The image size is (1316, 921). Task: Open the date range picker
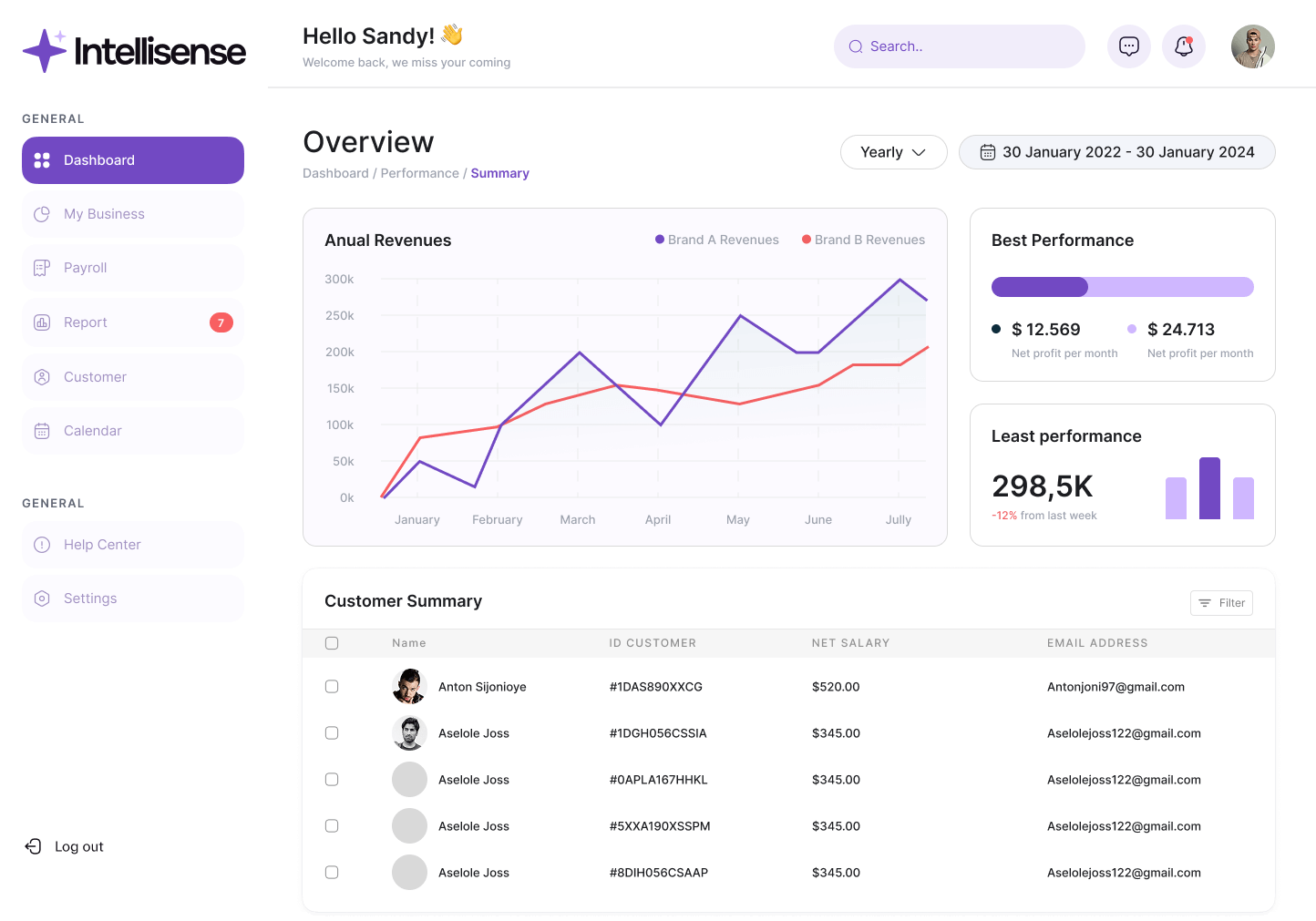(x=1116, y=152)
